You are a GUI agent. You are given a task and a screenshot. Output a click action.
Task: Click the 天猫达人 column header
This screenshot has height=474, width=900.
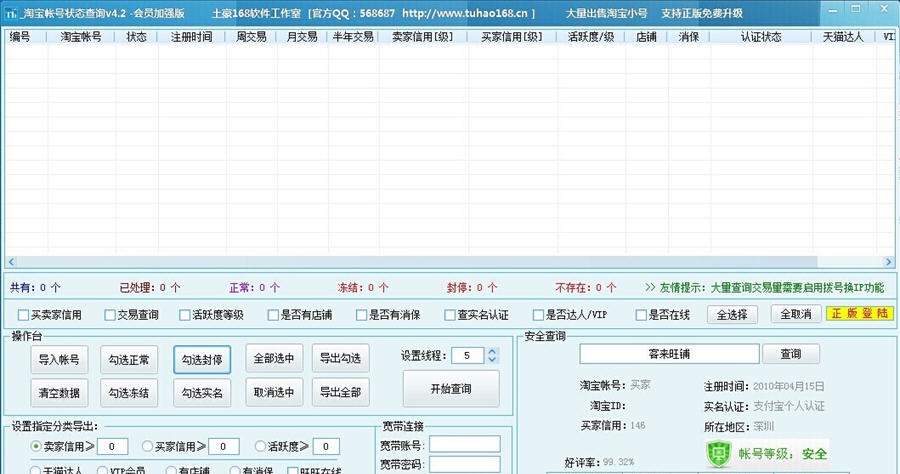pyautogui.click(x=843, y=37)
